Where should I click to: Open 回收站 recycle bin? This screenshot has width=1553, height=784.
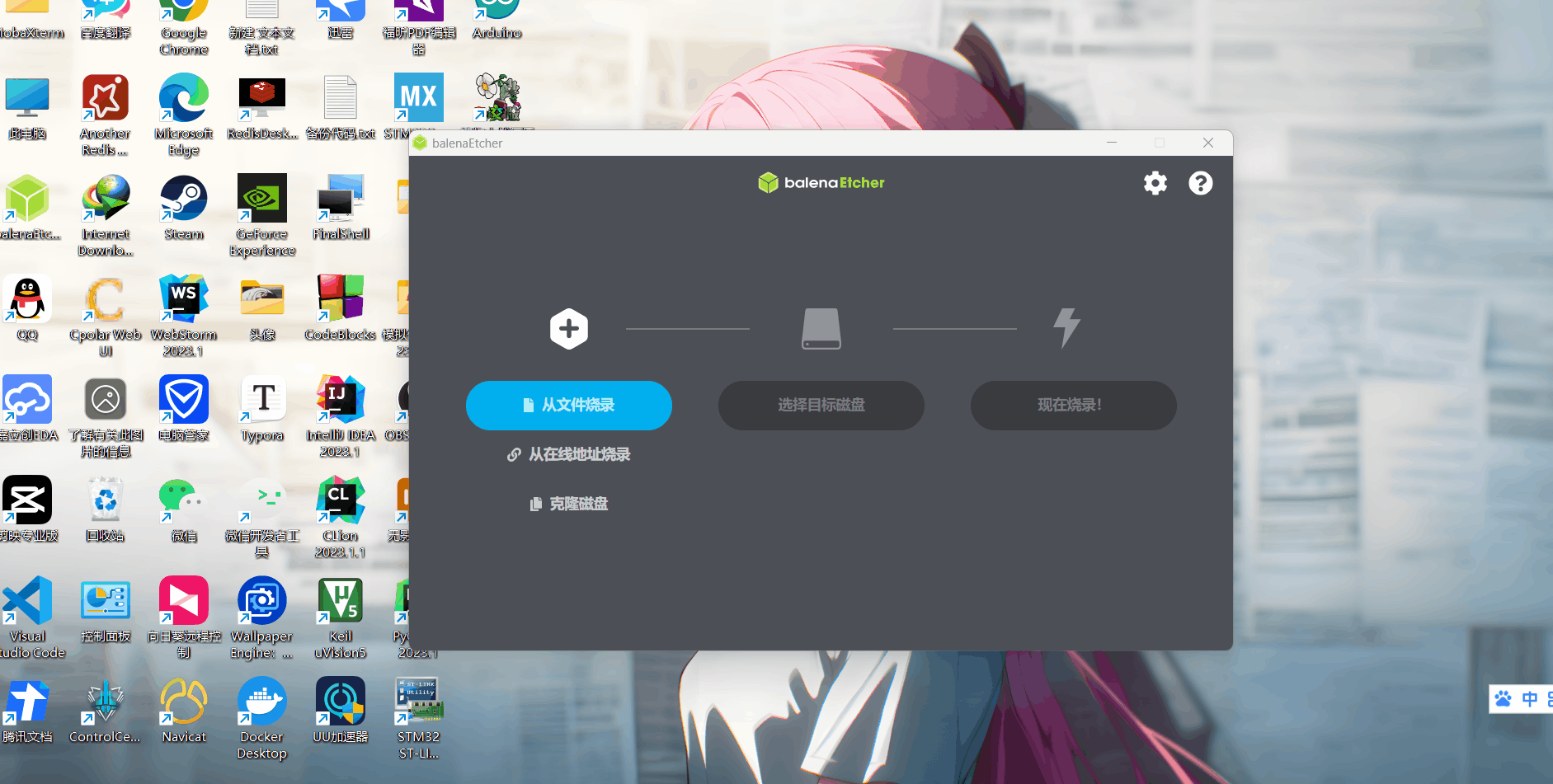106,509
